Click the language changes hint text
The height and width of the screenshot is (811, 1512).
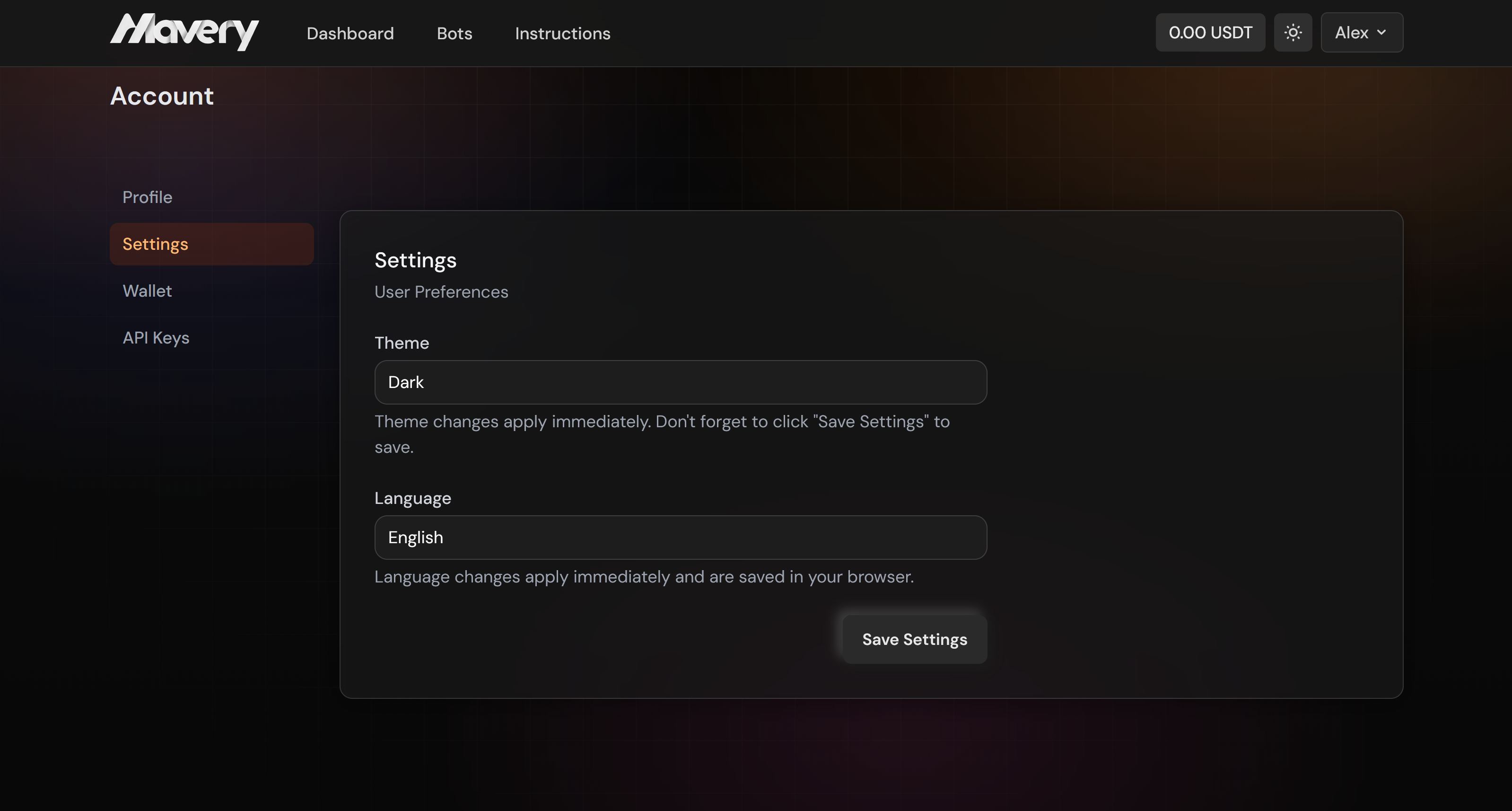coord(644,577)
